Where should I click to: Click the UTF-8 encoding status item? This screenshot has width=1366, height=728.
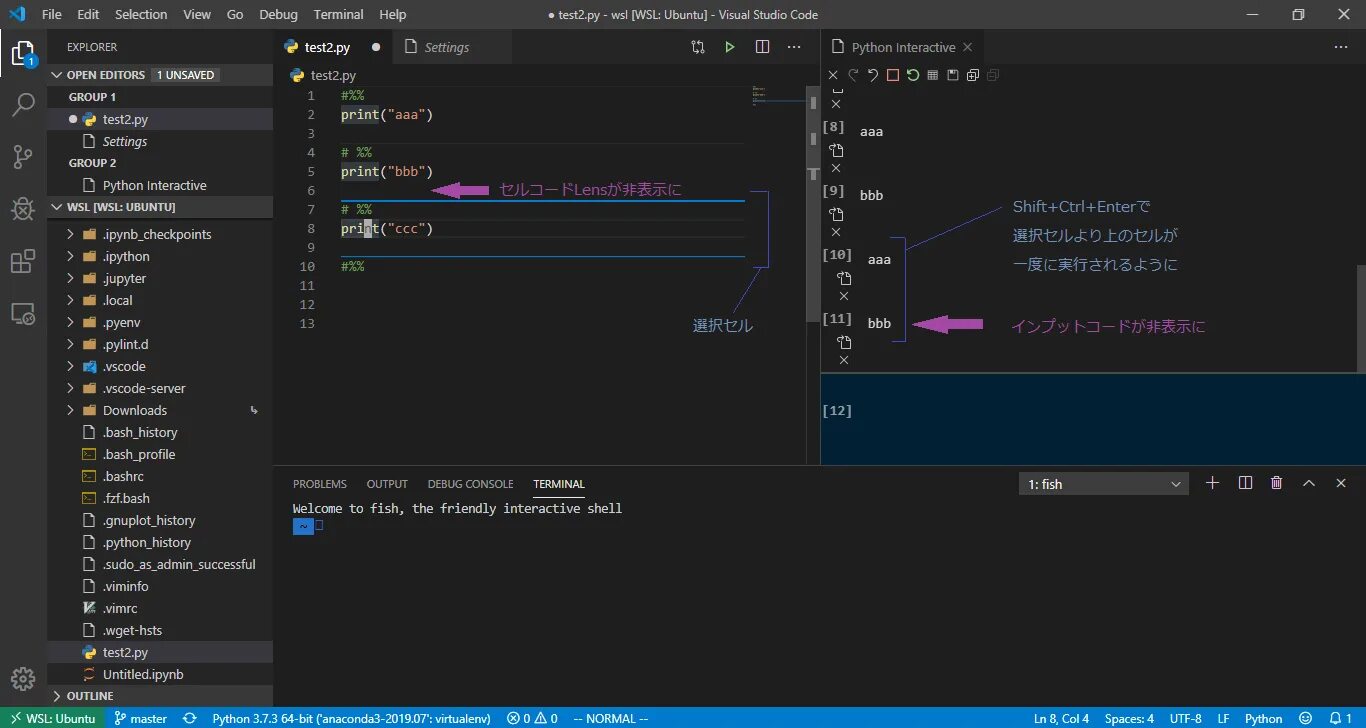[x=1185, y=718]
